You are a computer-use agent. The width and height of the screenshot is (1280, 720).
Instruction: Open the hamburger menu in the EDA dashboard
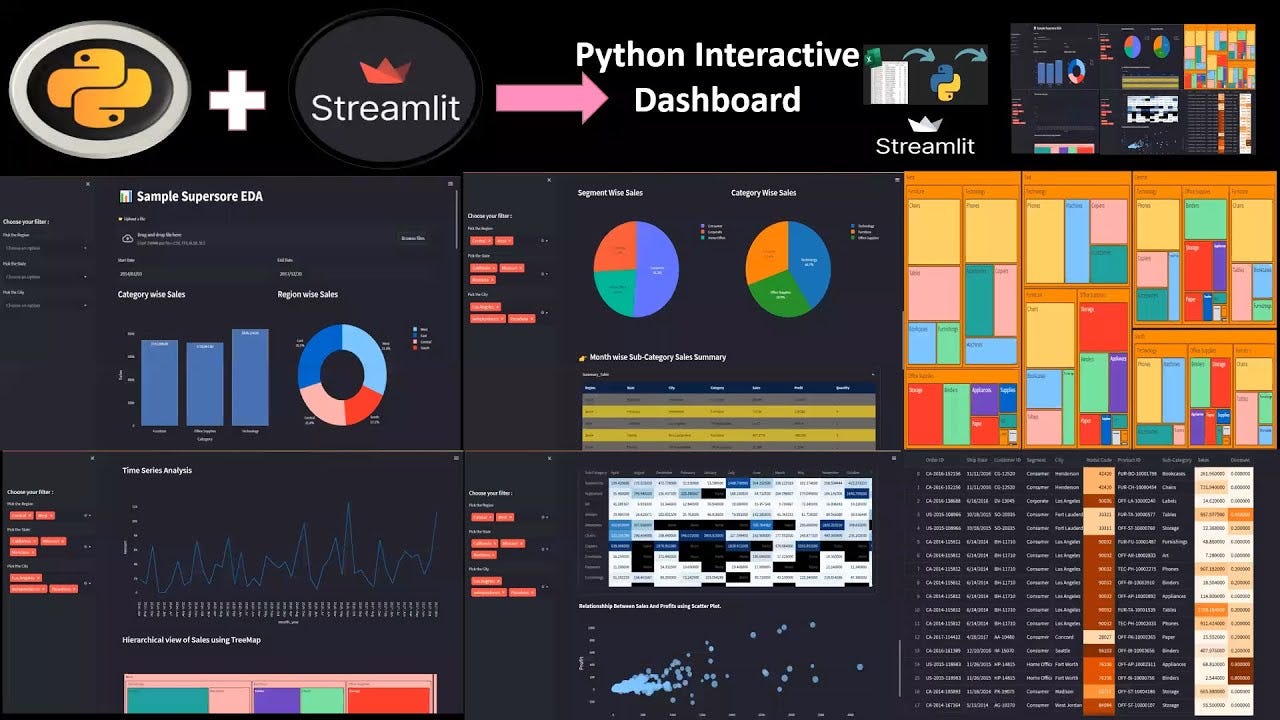click(449, 183)
